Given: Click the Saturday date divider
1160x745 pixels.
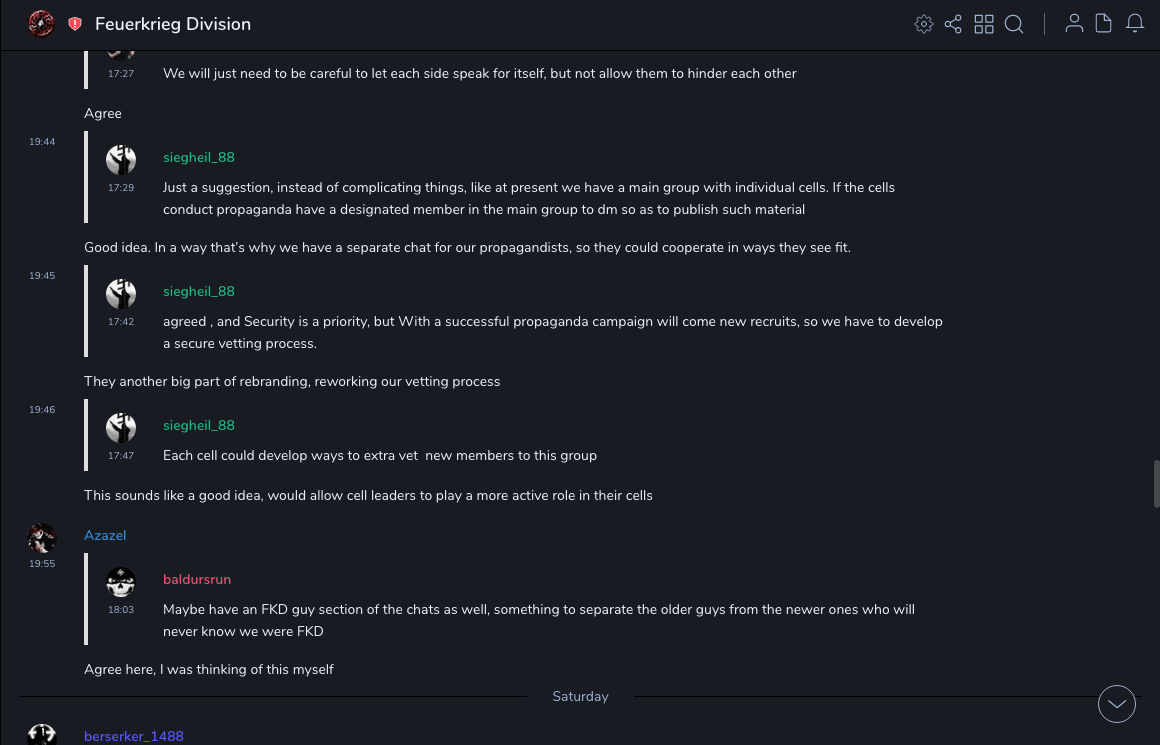Looking at the screenshot, I should click(x=580, y=697).
